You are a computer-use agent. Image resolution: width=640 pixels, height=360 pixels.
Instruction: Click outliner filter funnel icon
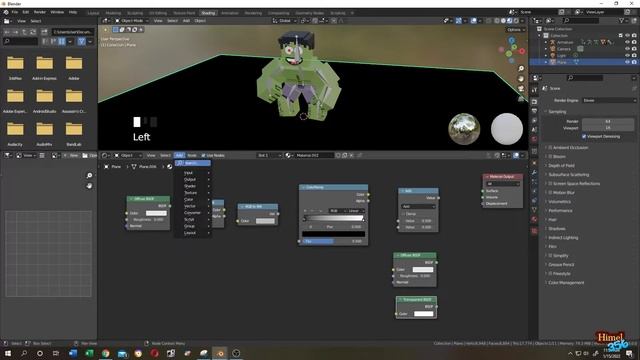pyautogui.click(x=621, y=21)
